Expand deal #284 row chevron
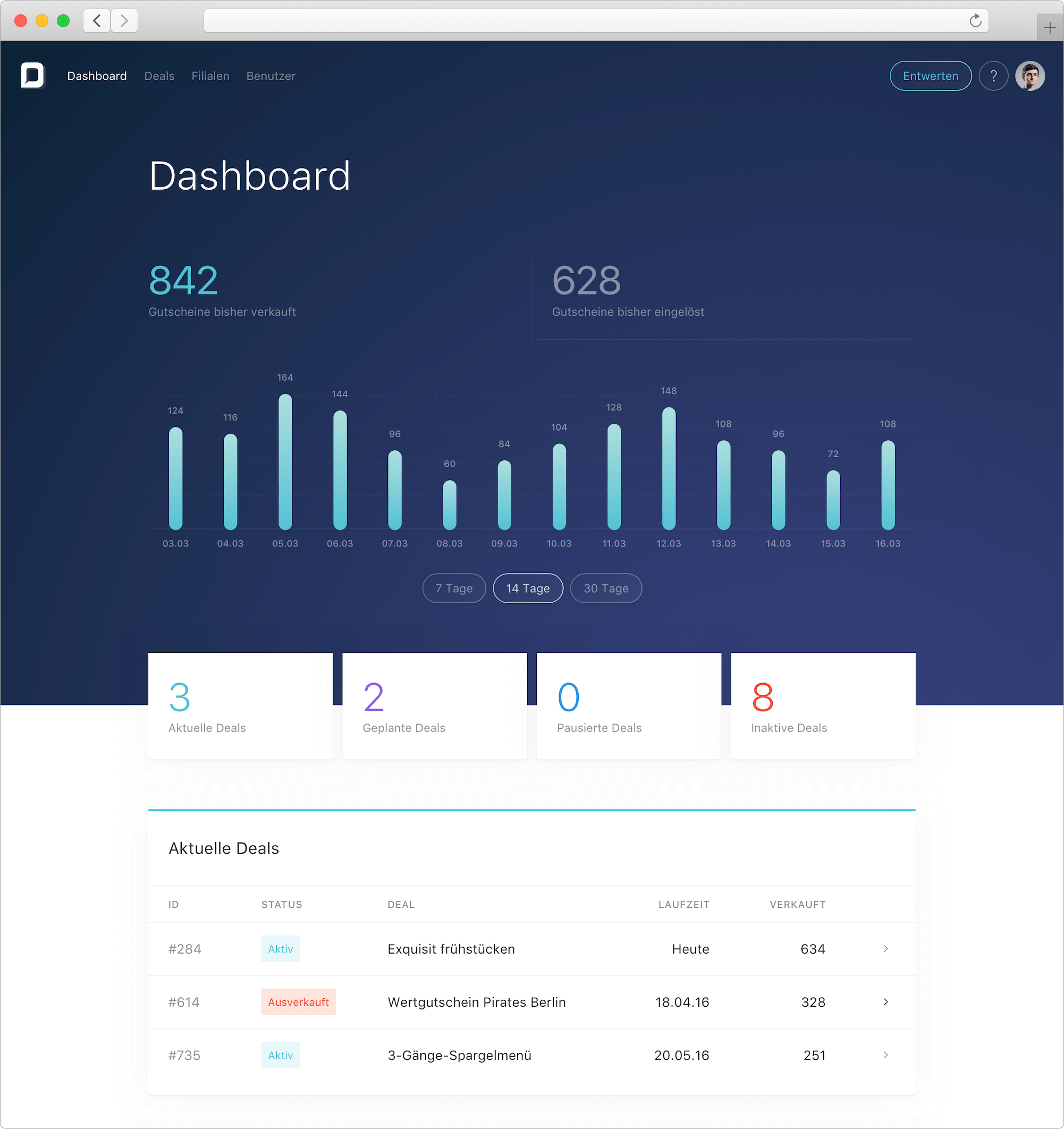This screenshot has height=1129, width=1064. (885, 949)
